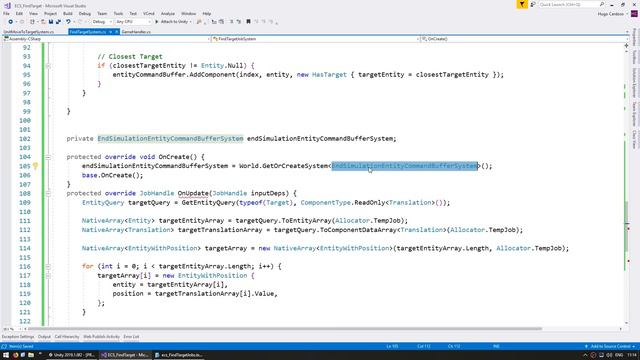The width and height of the screenshot is (640, 360).
Task: Open the FindTargetJobSystem class dropdown
Action: [315, 39]
